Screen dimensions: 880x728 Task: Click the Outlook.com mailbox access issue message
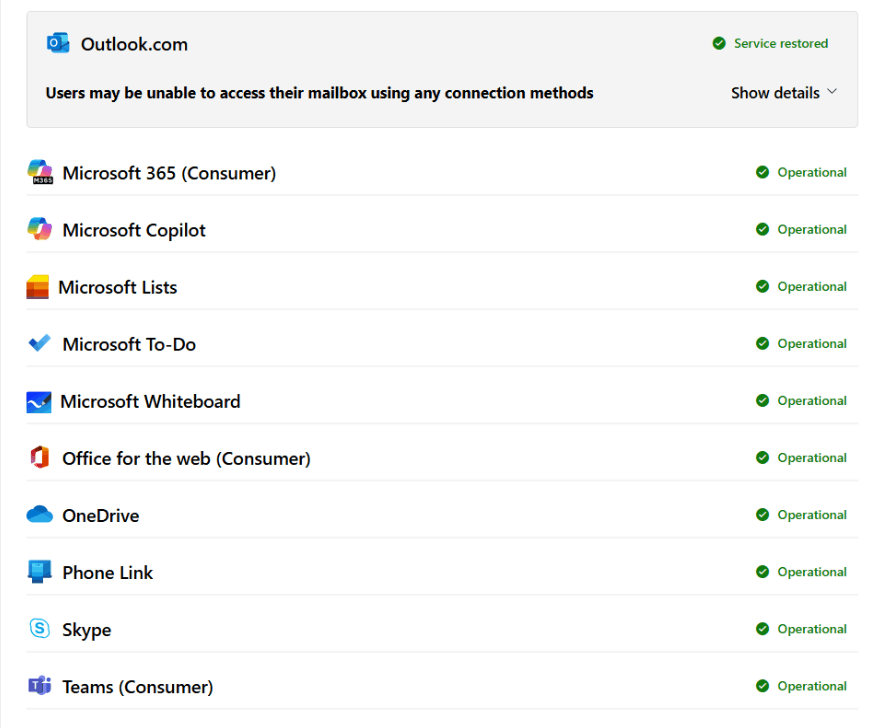point(319,93)
